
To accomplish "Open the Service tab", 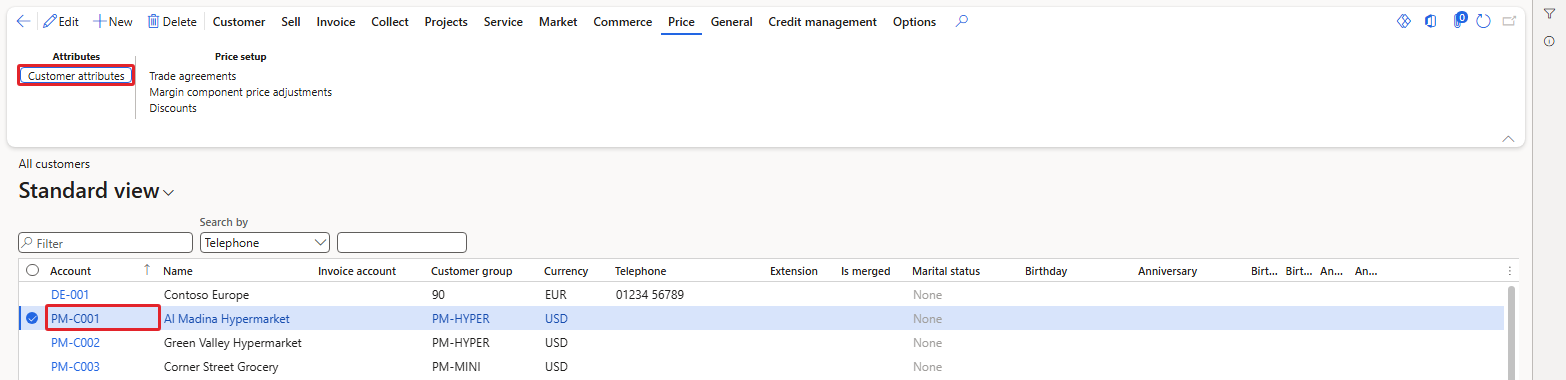I will [503, 21].
